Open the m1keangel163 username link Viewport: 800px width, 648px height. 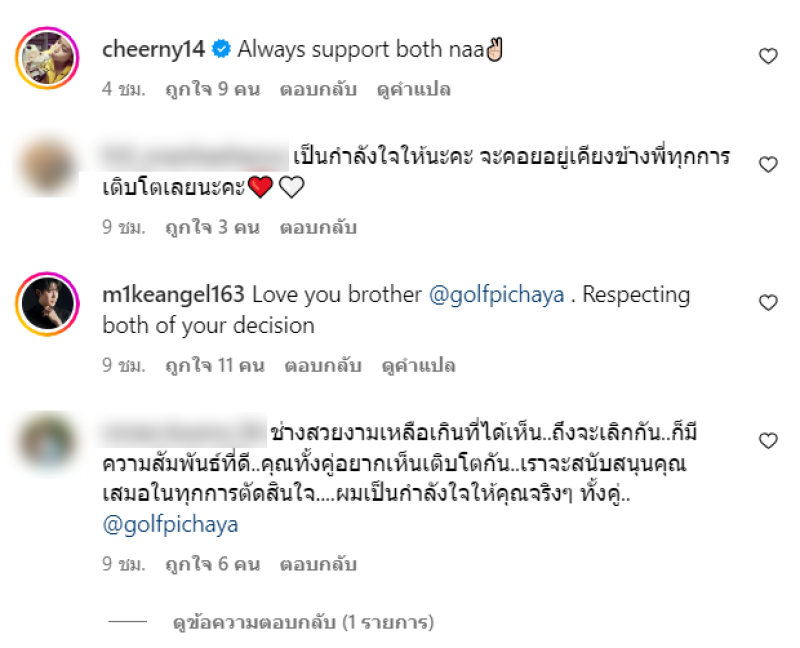point(173,295)
